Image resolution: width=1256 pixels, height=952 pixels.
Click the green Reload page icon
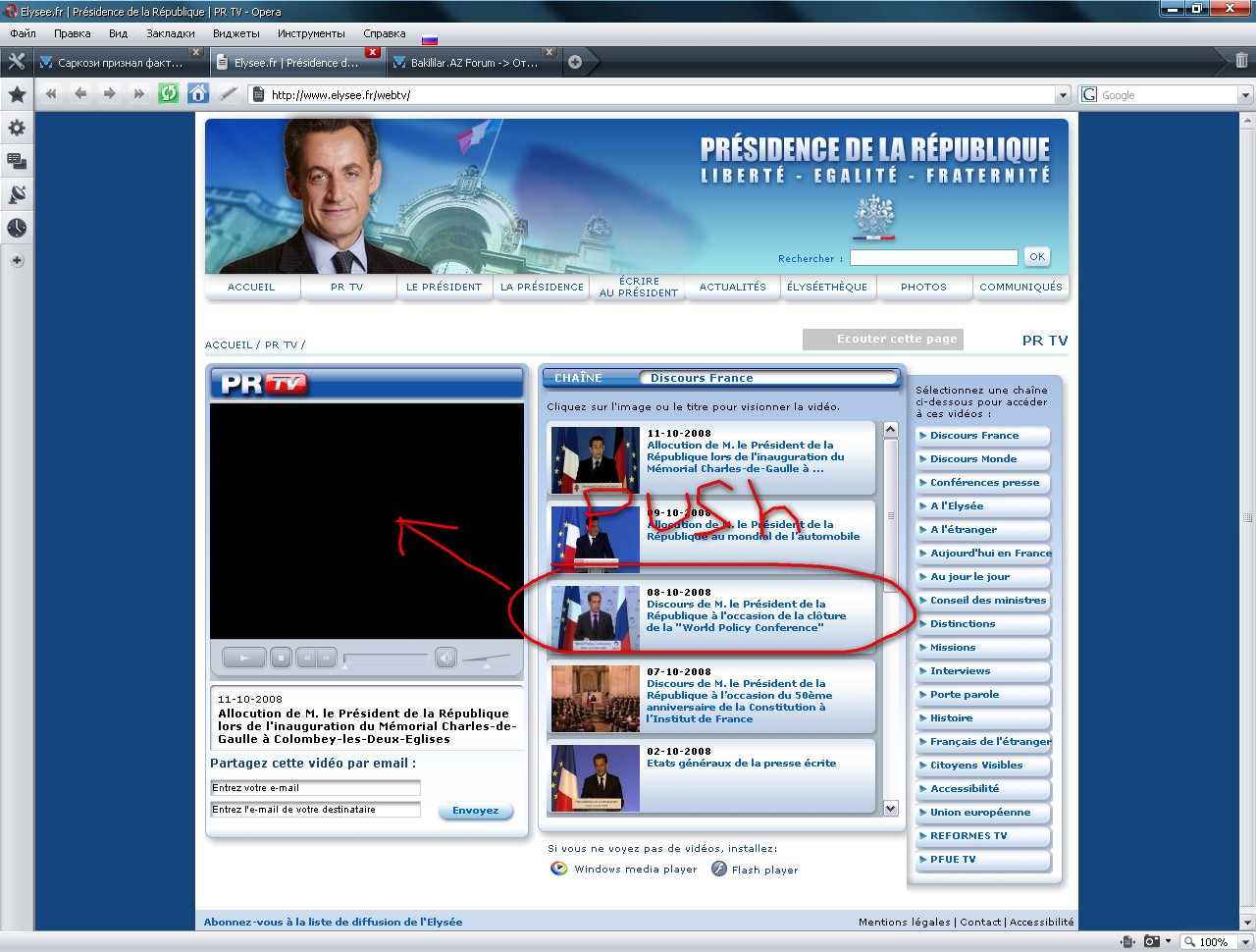[x=169, y=94]
